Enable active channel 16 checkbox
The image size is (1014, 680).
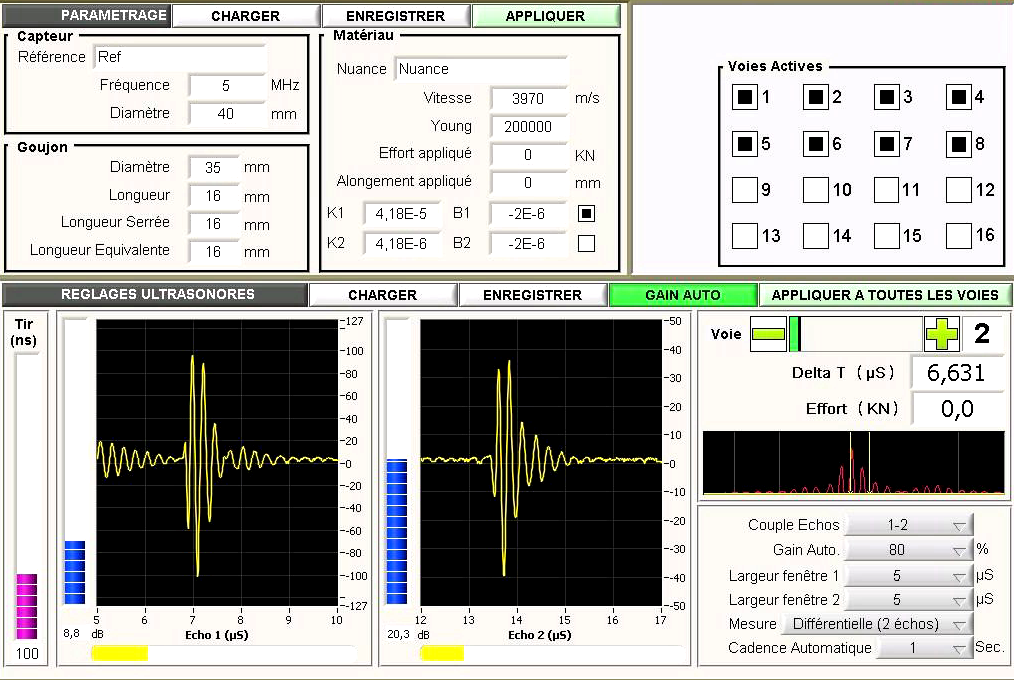click(959, 236)
